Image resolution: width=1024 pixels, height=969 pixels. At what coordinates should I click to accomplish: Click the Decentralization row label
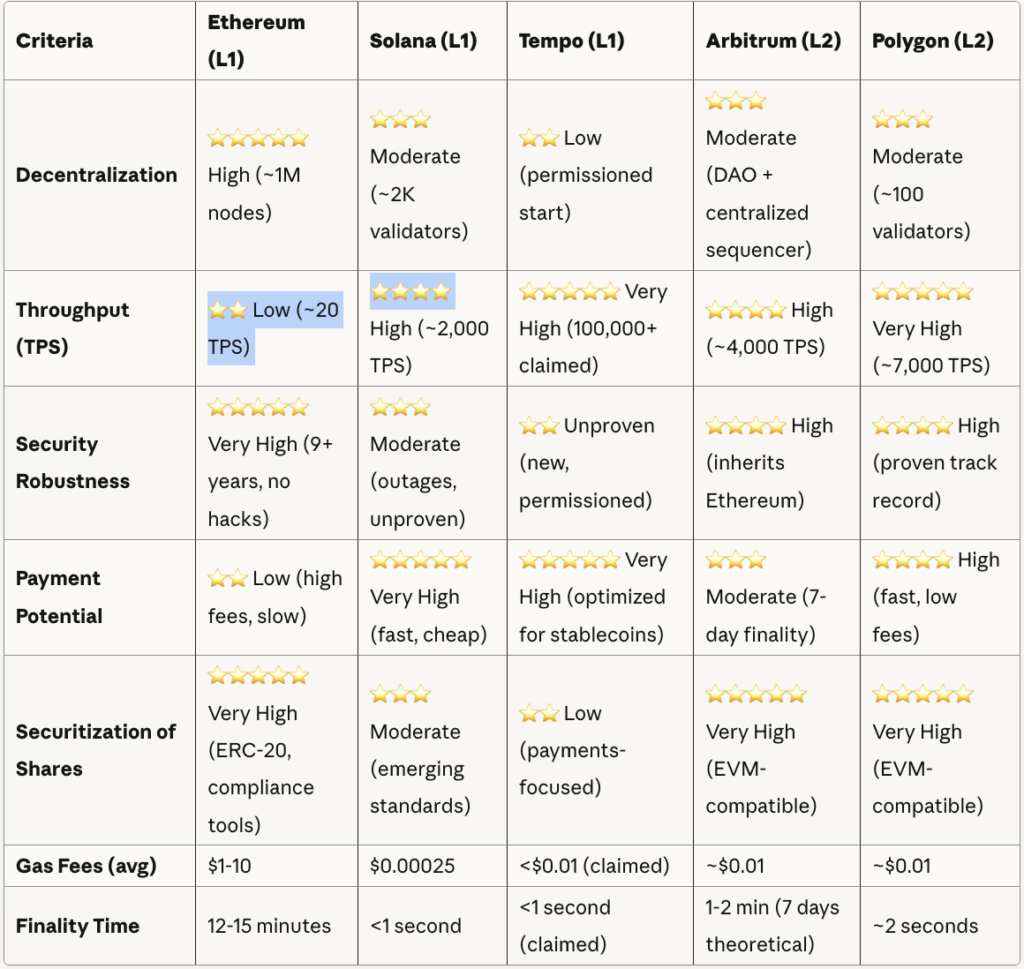97,175
